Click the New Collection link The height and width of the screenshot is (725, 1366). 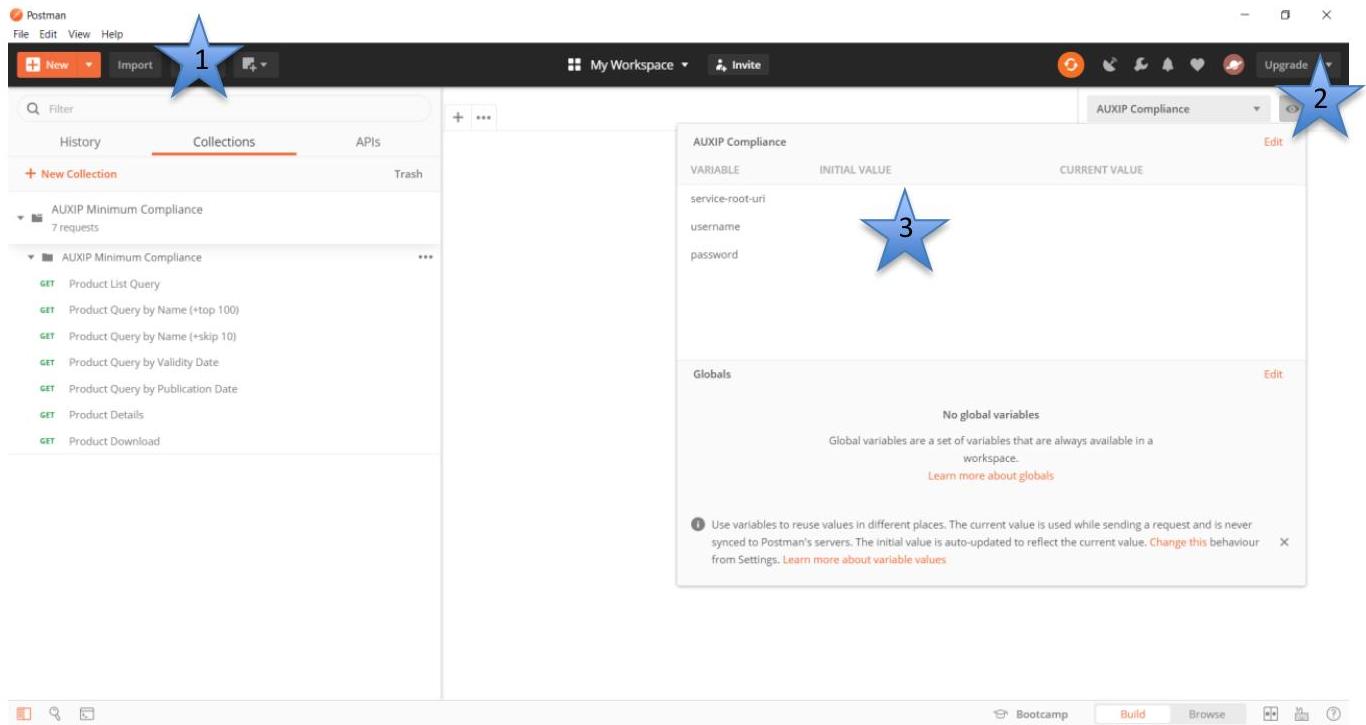click(71, 174)
